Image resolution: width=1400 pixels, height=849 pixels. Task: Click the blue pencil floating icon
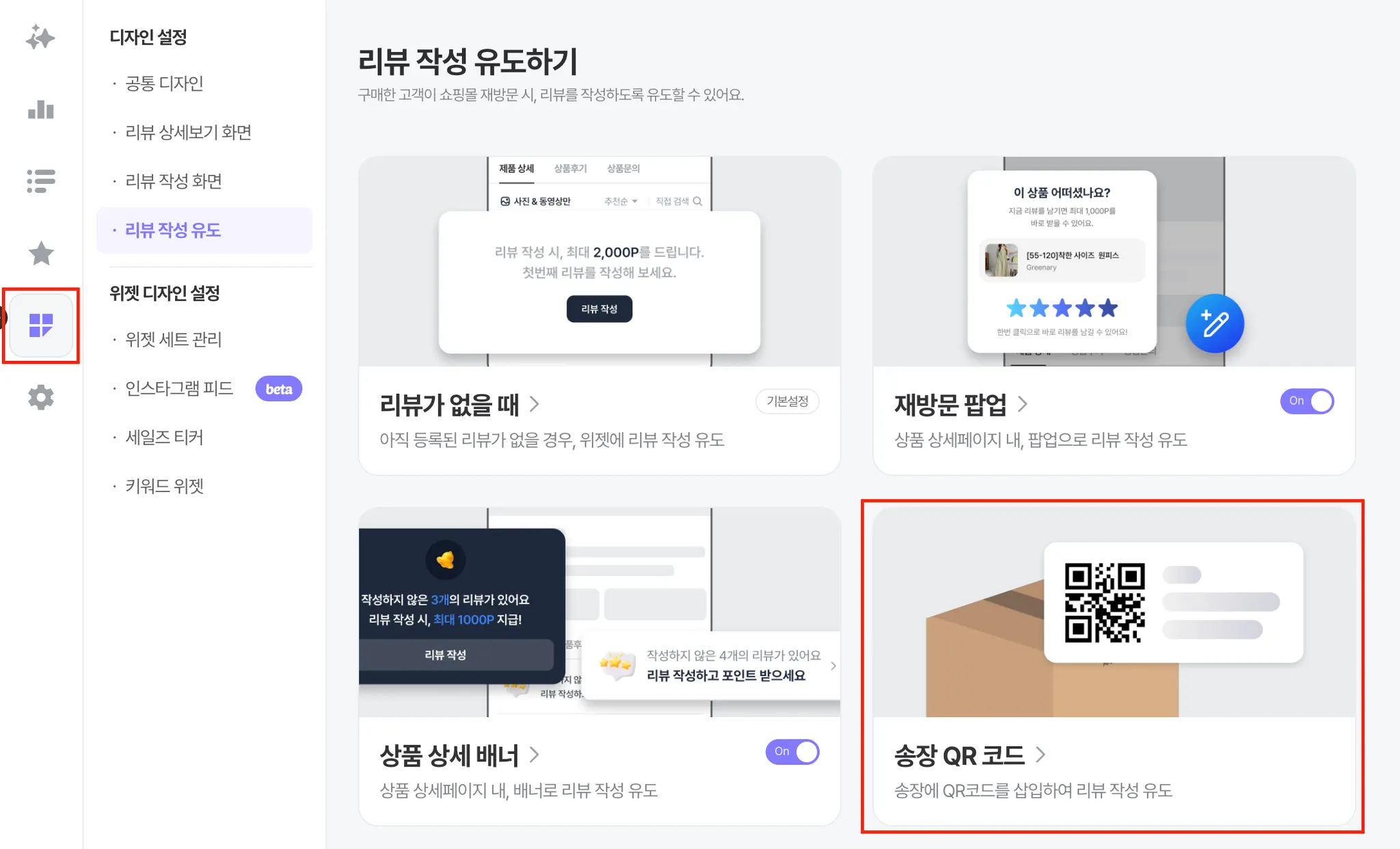click(x=1215, y=323)
